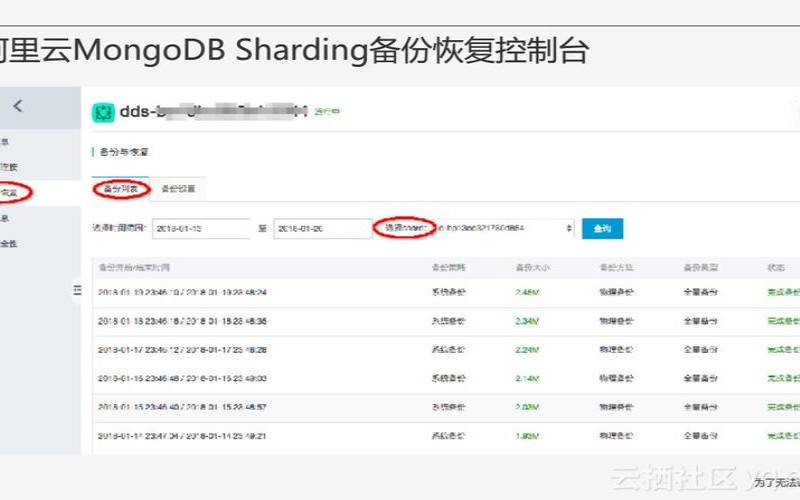Click the 备份开始/结束时间 column header

(134, 267)
